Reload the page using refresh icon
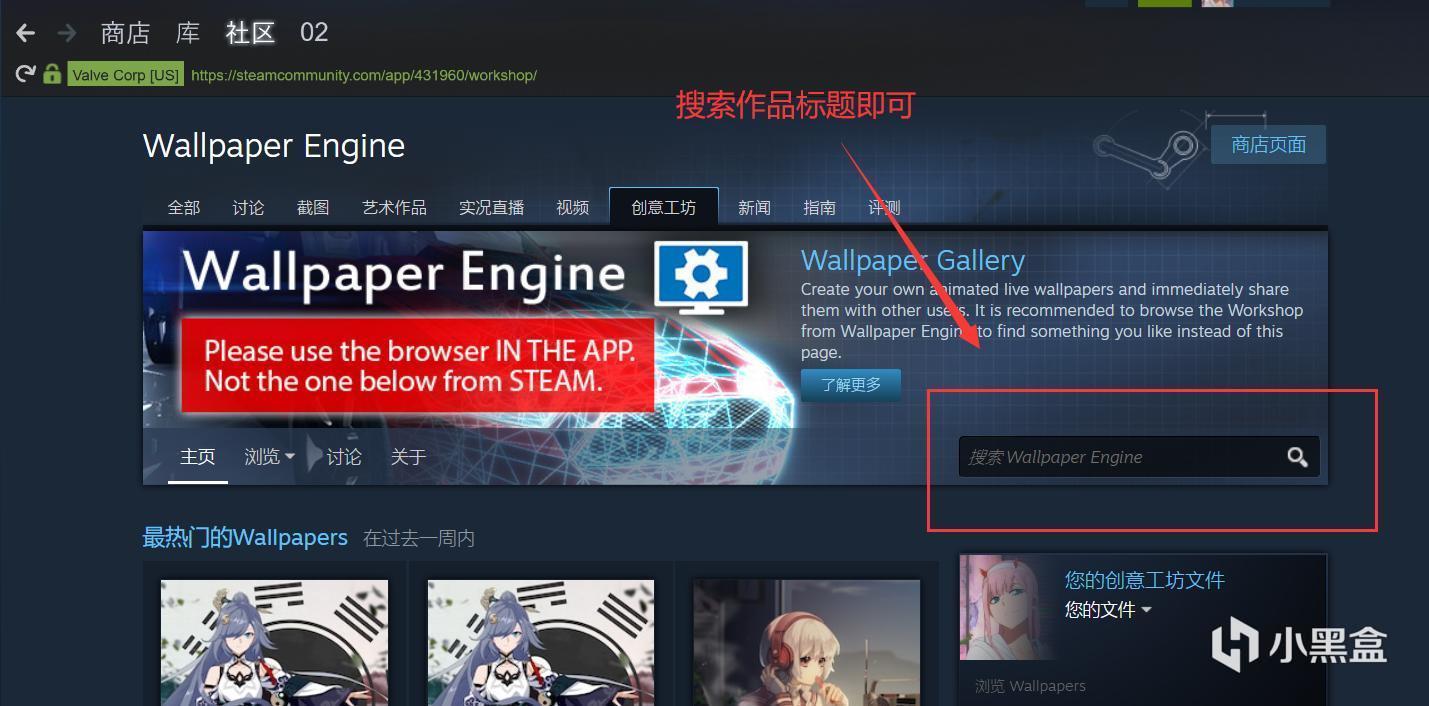Screen dimensions: 1429x706 (25, 74)
